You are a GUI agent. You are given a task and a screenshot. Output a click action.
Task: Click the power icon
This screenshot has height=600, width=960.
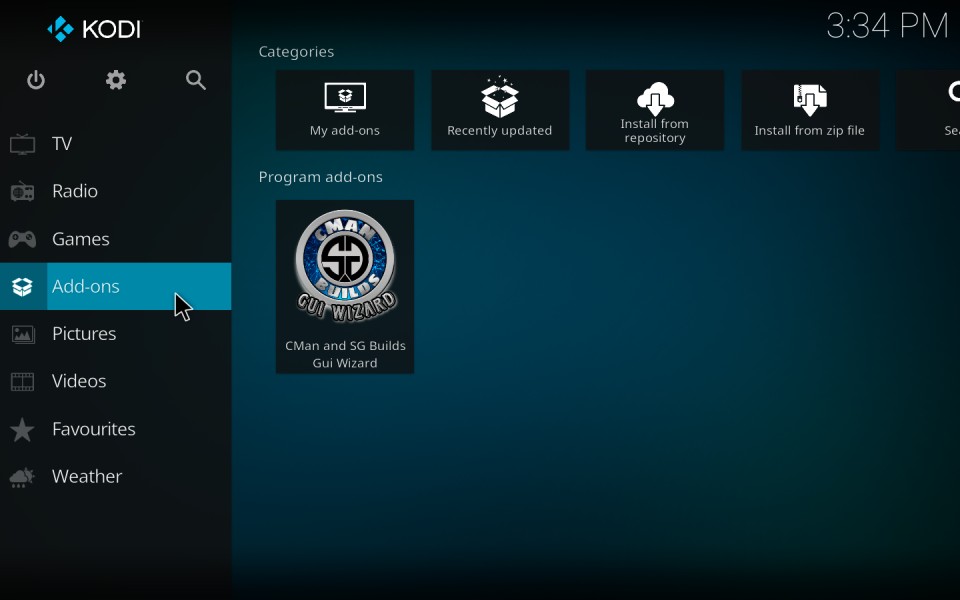click(x=36, y=80)
